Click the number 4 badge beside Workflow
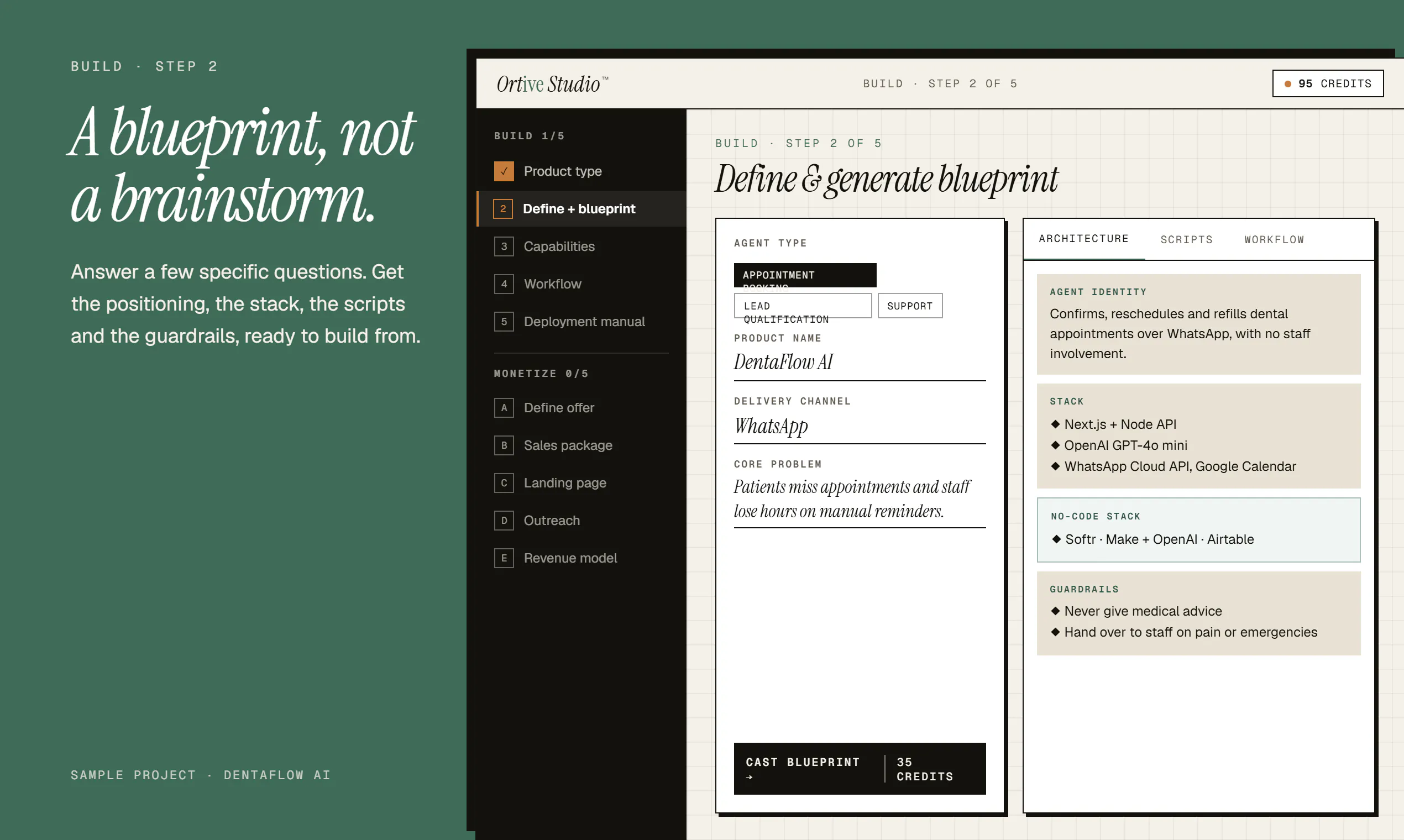The width and height of the screenshot is (1404, 840). click(504, 283)
